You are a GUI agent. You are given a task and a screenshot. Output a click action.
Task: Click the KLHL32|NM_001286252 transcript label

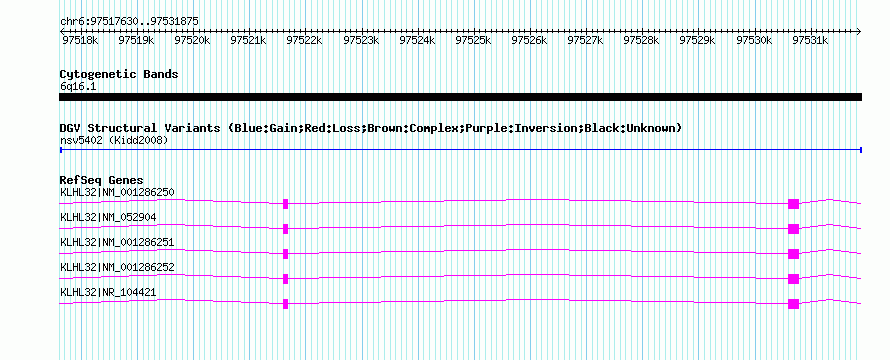pos(117,267)
